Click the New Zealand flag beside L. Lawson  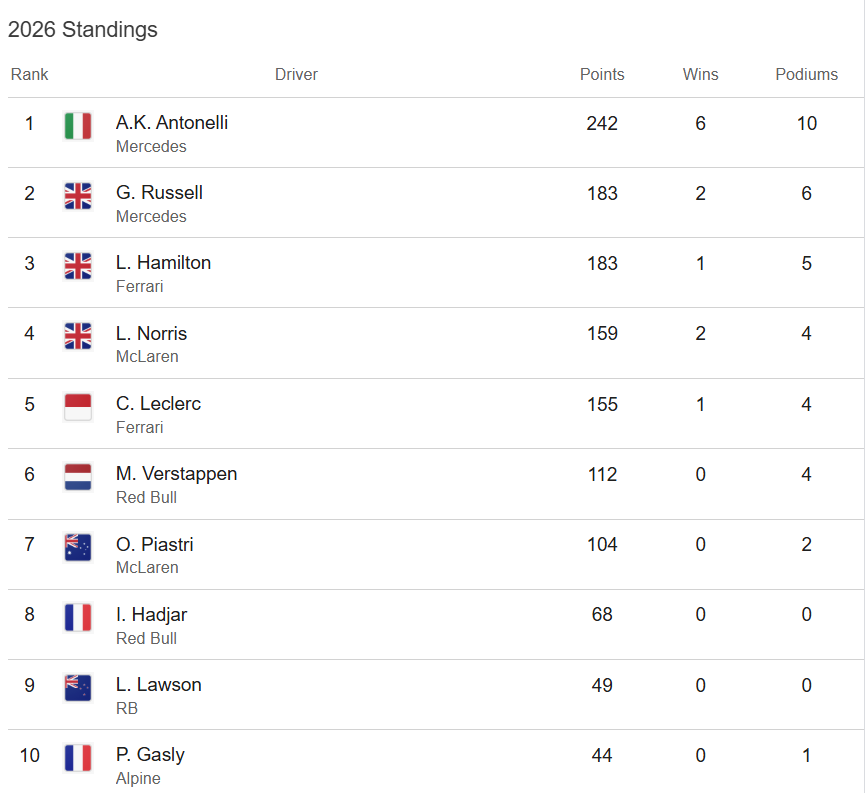click(x=78, y=688)
